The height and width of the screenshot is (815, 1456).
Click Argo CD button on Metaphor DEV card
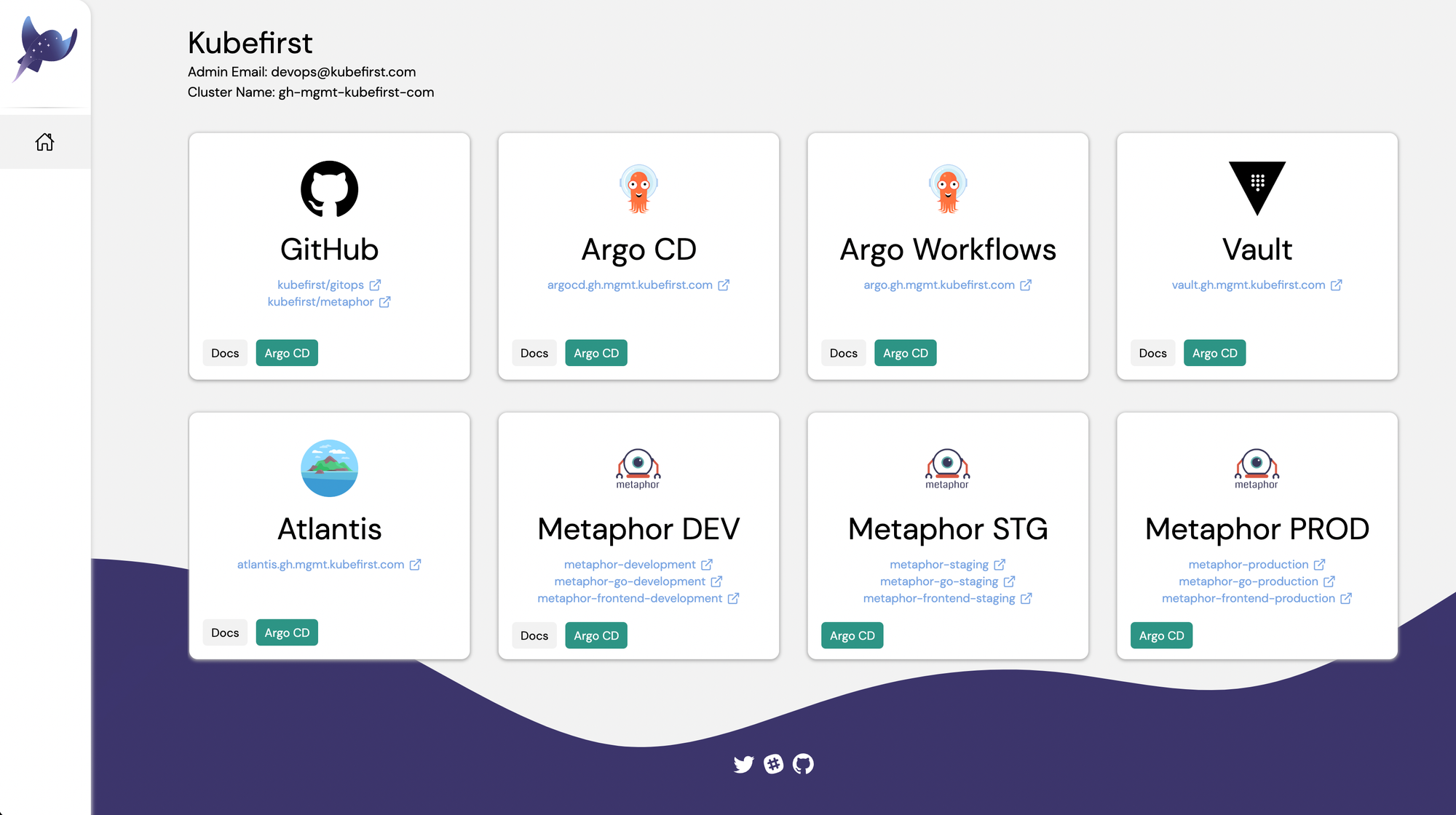click(596, 635)
